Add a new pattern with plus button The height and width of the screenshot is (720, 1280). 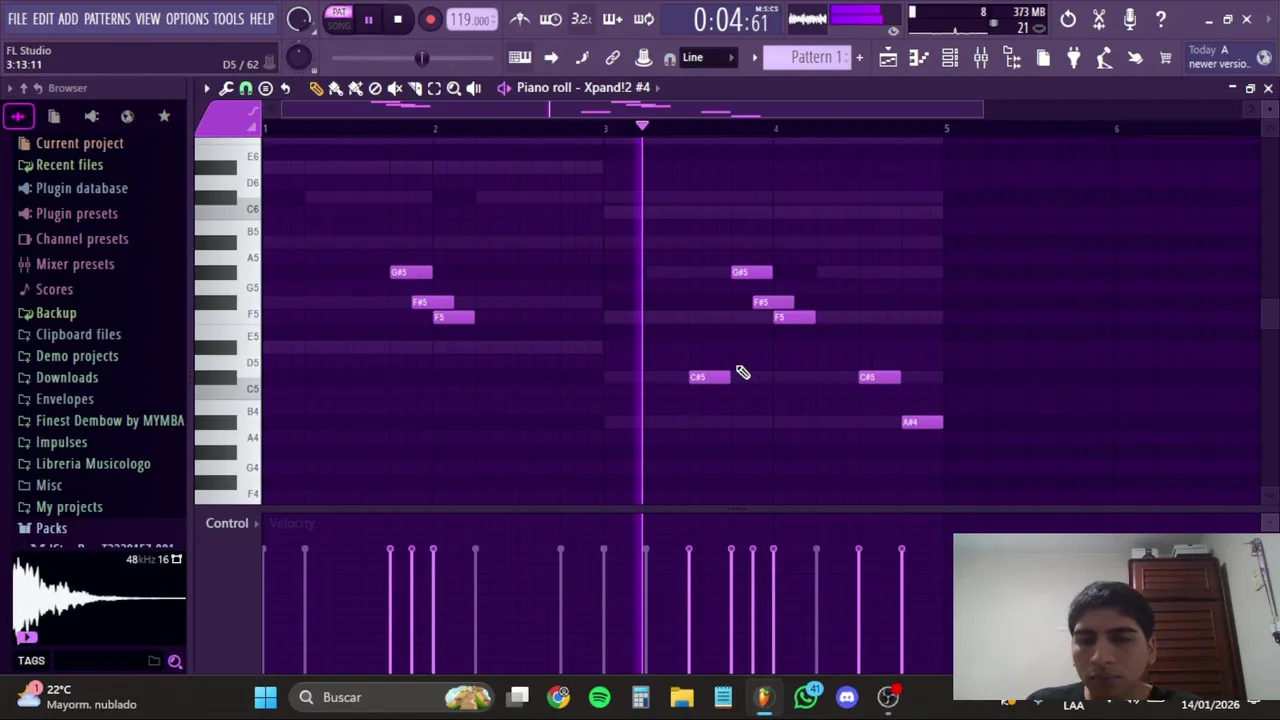pyautogui.click(x=858, y=58)
